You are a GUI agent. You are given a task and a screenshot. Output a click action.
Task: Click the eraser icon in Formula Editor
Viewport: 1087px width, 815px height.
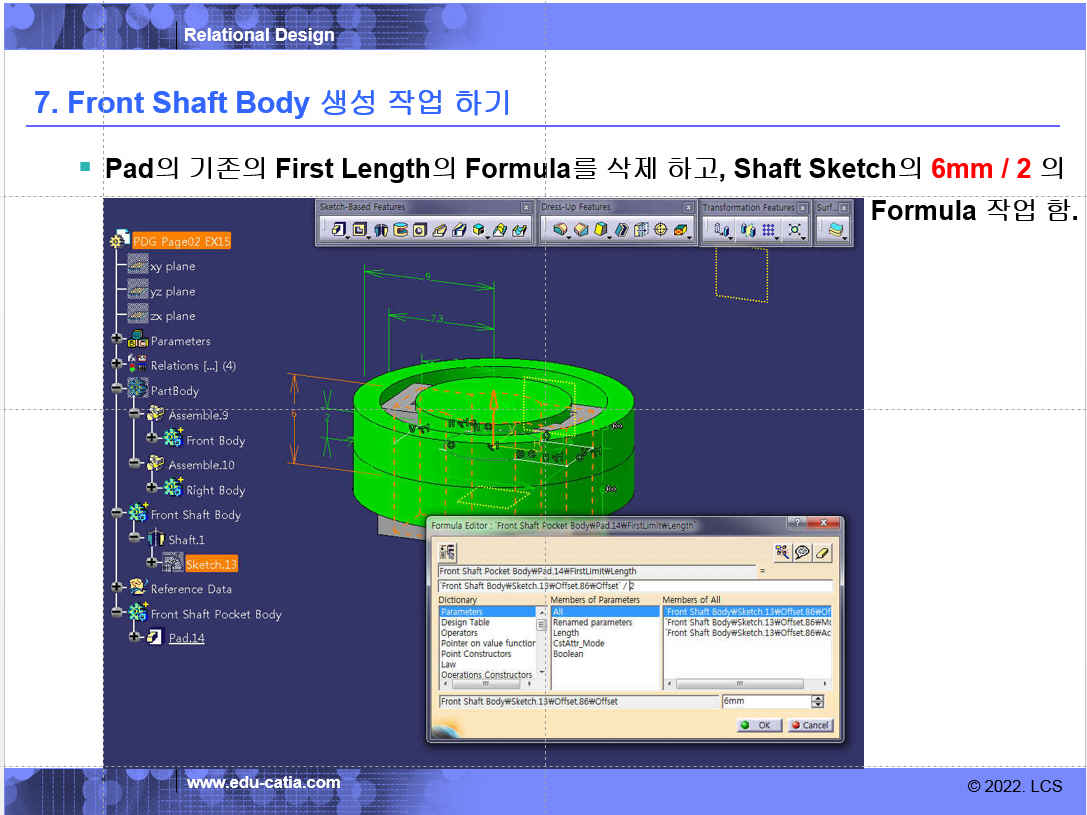(x=823, y=553)
